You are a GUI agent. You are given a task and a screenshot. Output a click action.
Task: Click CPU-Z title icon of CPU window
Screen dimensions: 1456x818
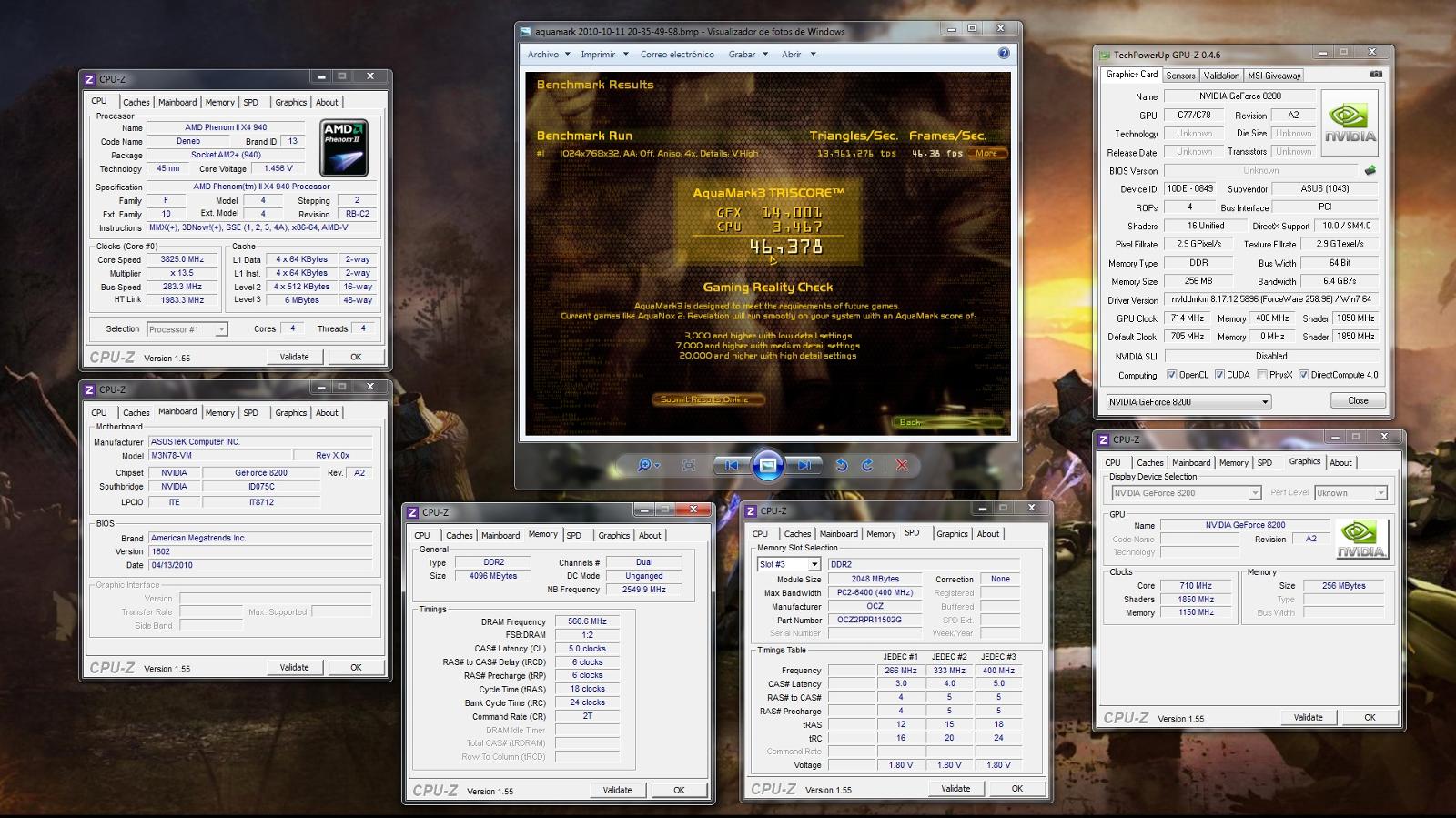pyautogui.click(x=90, y=79)
